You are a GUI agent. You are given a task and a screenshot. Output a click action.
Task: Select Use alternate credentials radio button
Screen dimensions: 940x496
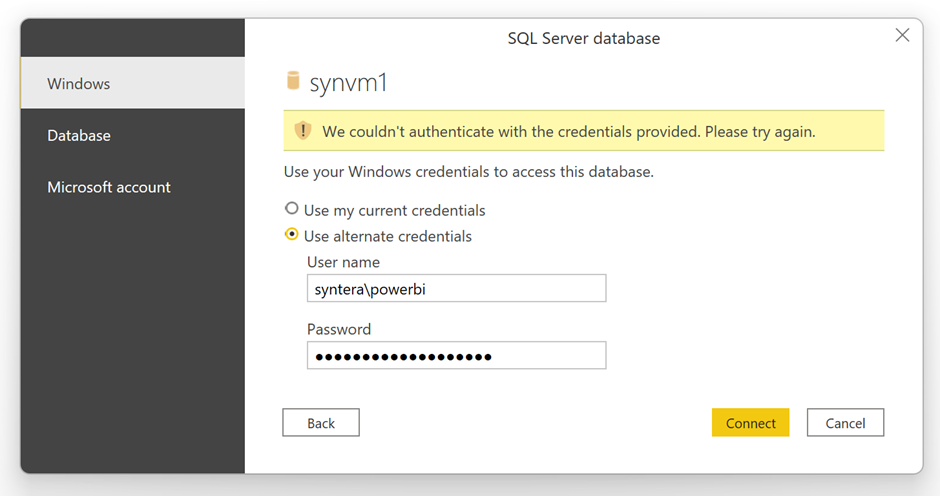tap(291, 235)
